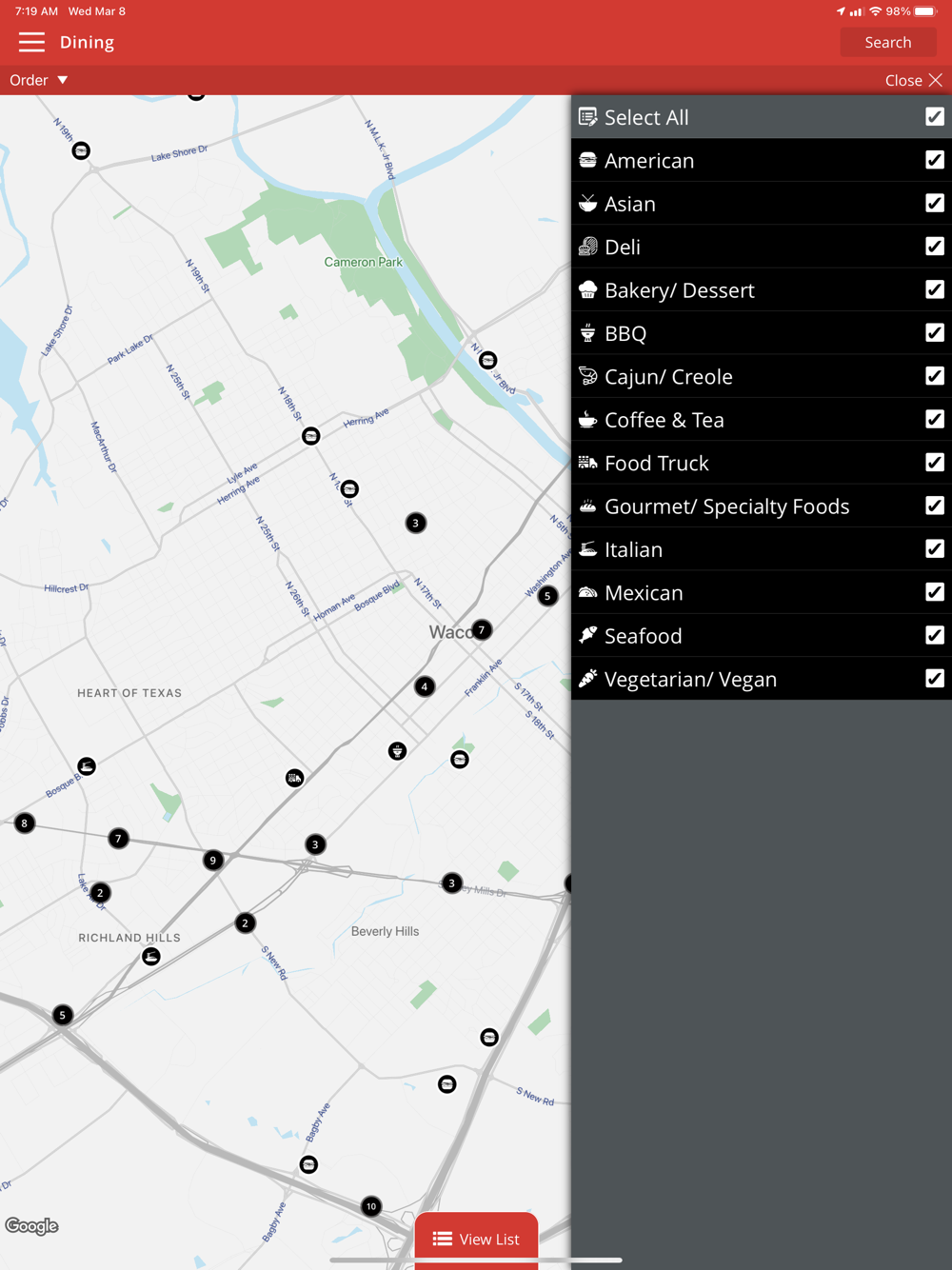Select the American category label
The height and width of the screenshot is (1270, 952).
[649, 160]
